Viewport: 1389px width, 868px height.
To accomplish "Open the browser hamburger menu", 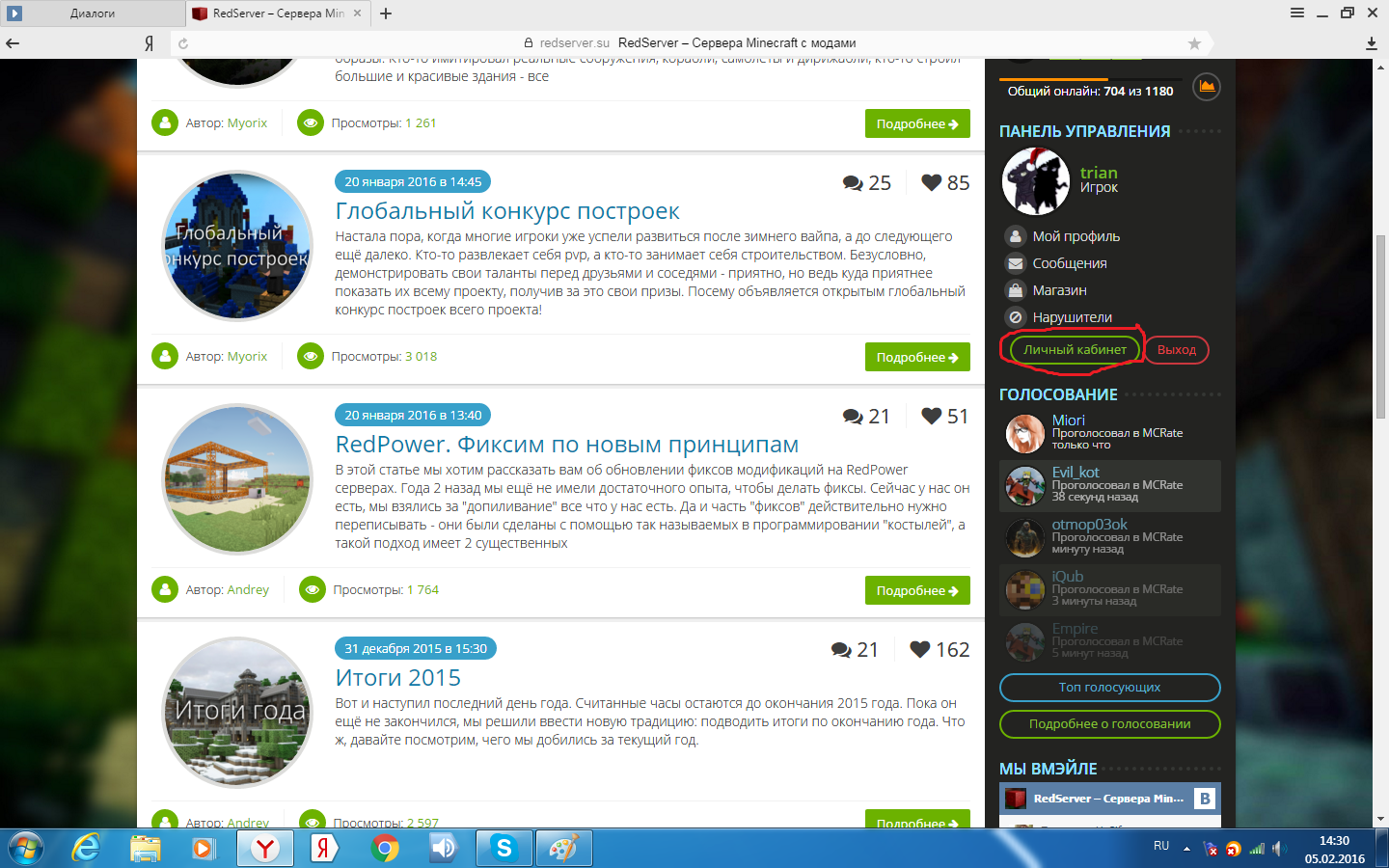I will [1297, 13].
